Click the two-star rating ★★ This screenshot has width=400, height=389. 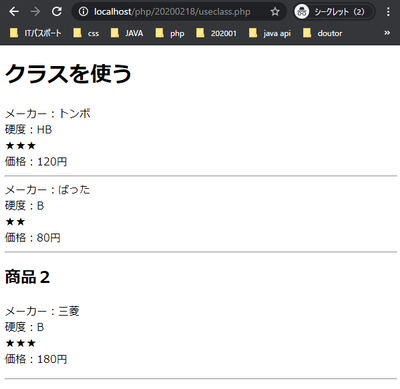pos(15,222)
